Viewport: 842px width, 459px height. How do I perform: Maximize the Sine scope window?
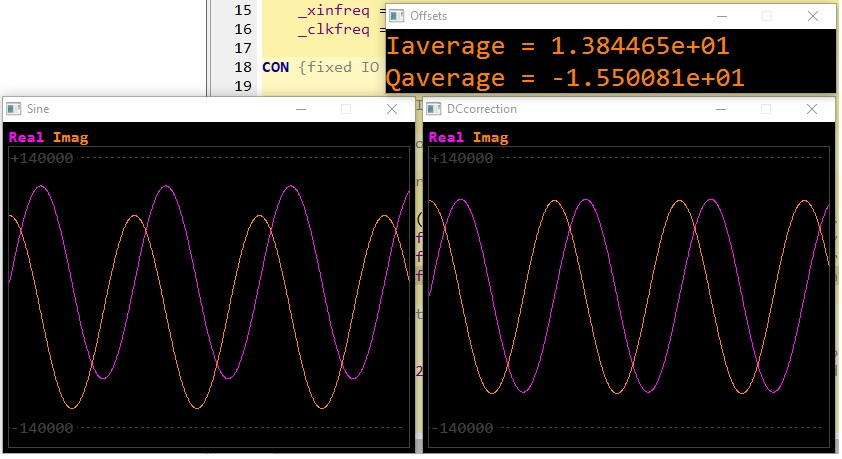click(x=346, y=109)
